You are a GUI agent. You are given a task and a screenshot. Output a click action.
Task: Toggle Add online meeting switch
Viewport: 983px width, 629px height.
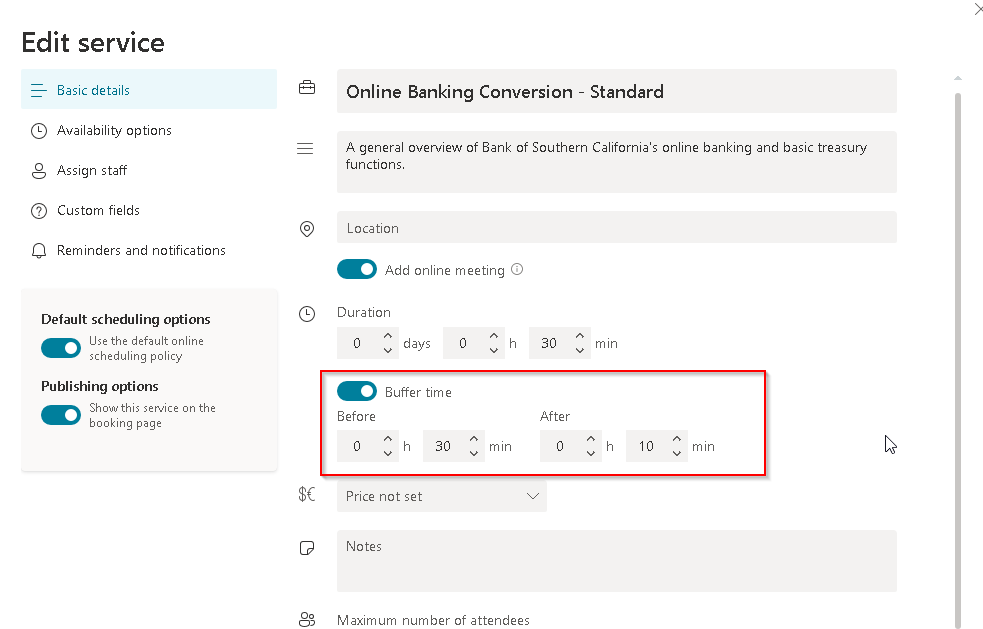(357, 269)
